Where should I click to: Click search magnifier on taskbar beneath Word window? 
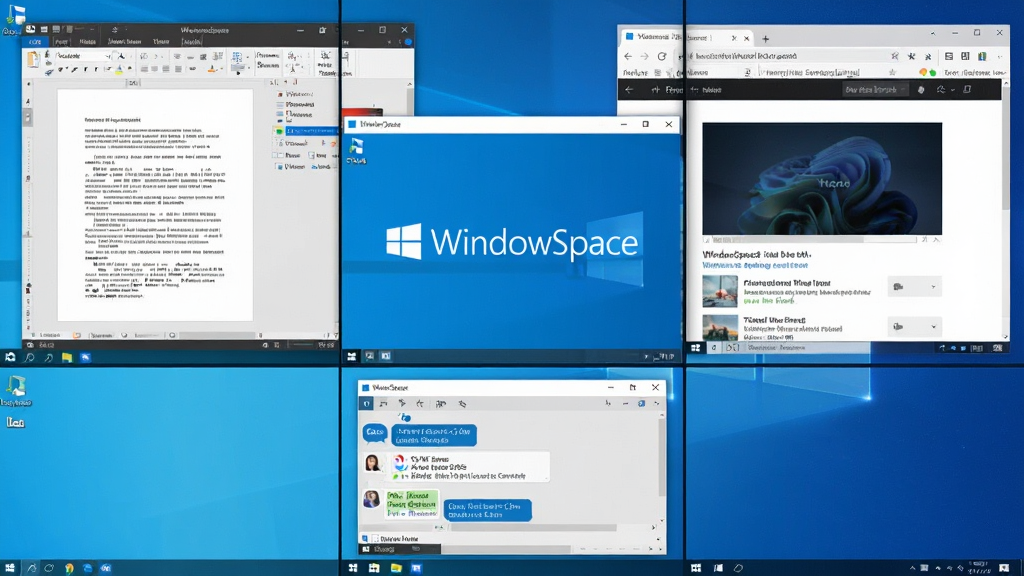point(29,357)
